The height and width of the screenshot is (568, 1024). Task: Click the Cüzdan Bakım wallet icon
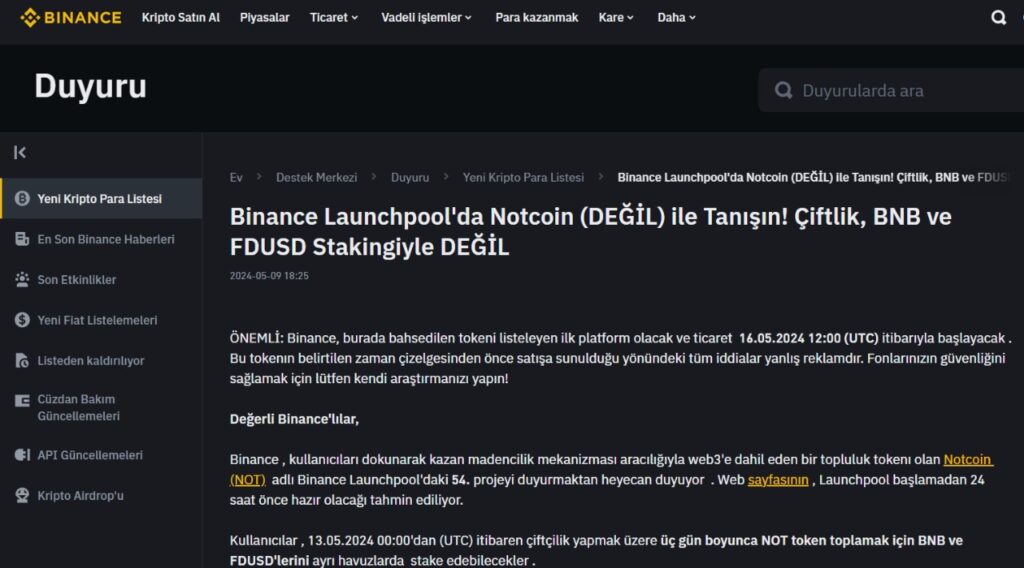click(x=22, y=400)
